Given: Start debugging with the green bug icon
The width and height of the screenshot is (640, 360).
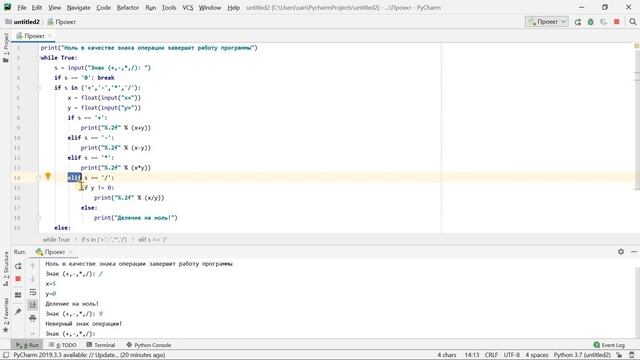Looking at the screenshot, I should click(591, 22).
